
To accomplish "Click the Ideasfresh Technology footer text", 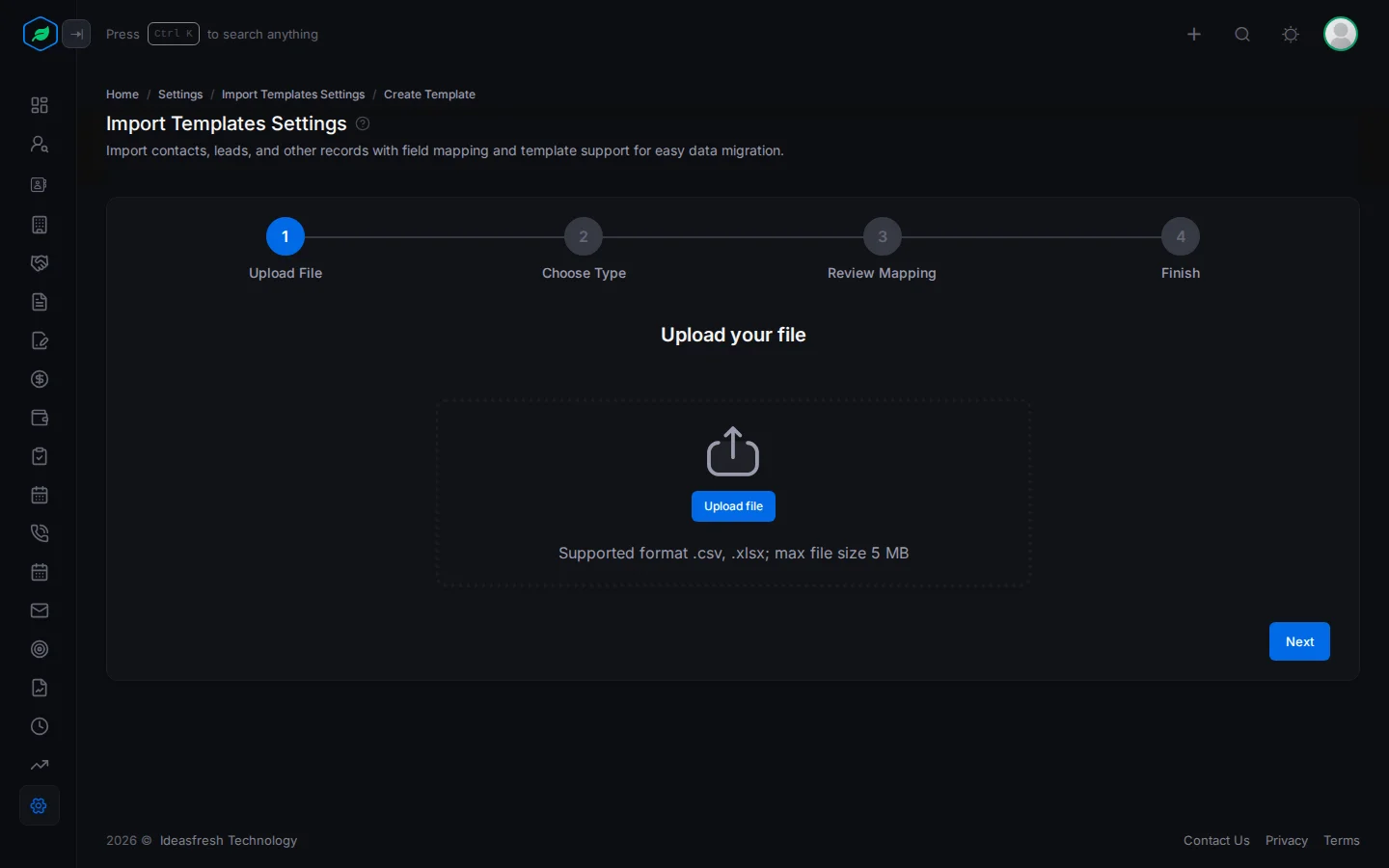I will (229, 841).
